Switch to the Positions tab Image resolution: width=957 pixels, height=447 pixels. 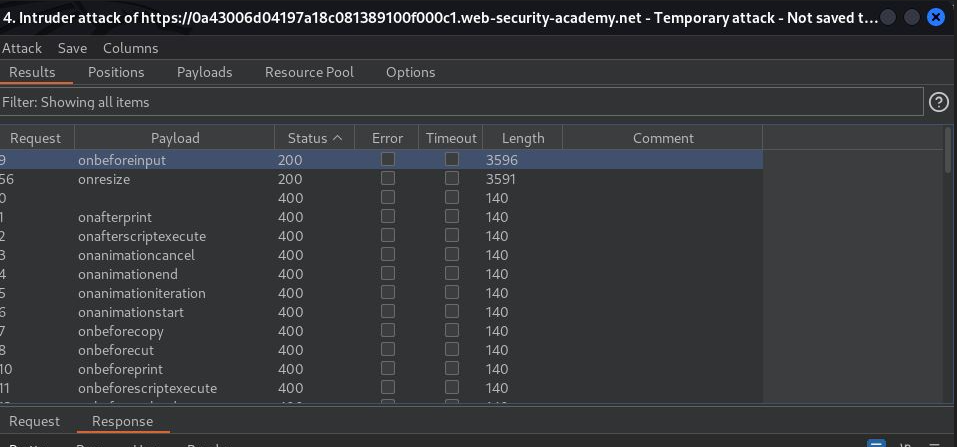pos(116,72)
